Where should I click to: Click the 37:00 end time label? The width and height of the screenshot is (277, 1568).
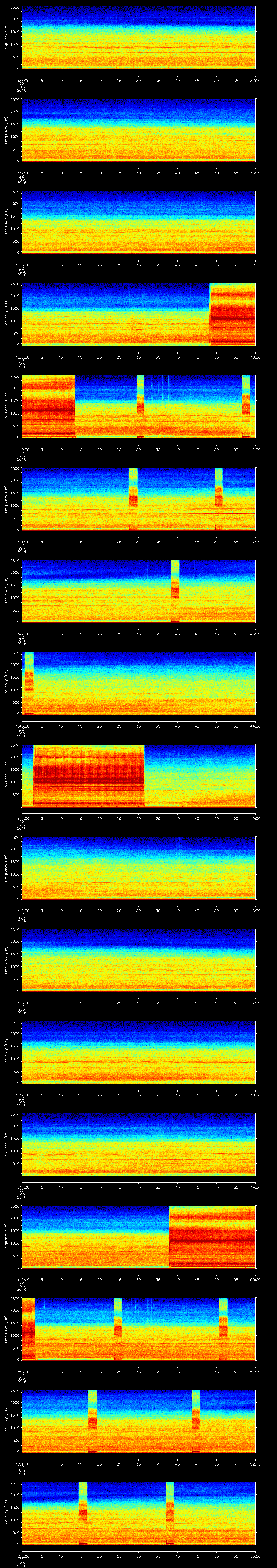[x=255, y=80]
